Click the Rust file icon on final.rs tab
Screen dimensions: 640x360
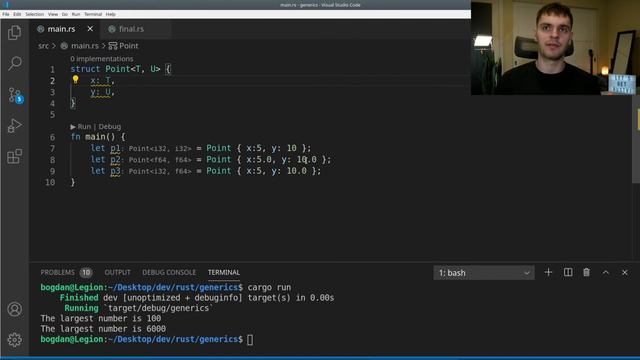tap(112, 29)
